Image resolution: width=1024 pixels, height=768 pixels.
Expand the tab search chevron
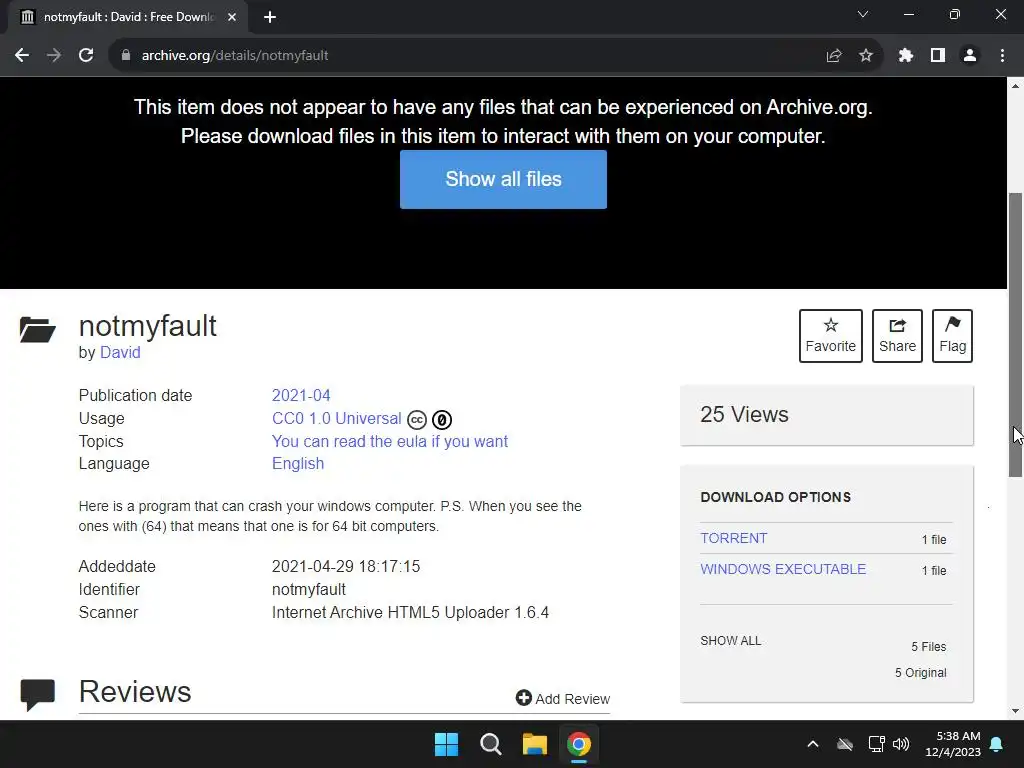[863, 14]
